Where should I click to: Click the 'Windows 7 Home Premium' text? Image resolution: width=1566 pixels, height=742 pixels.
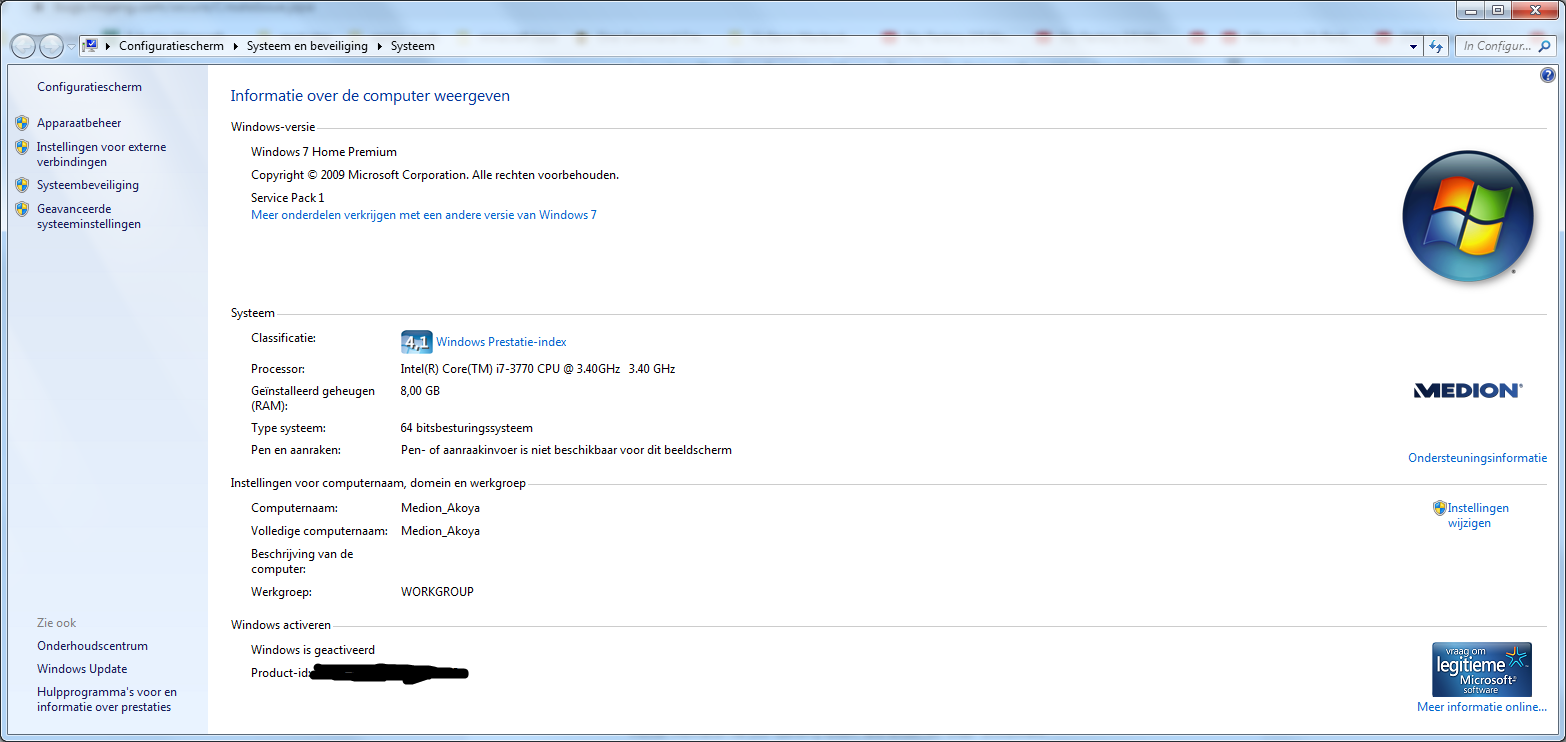323,152
